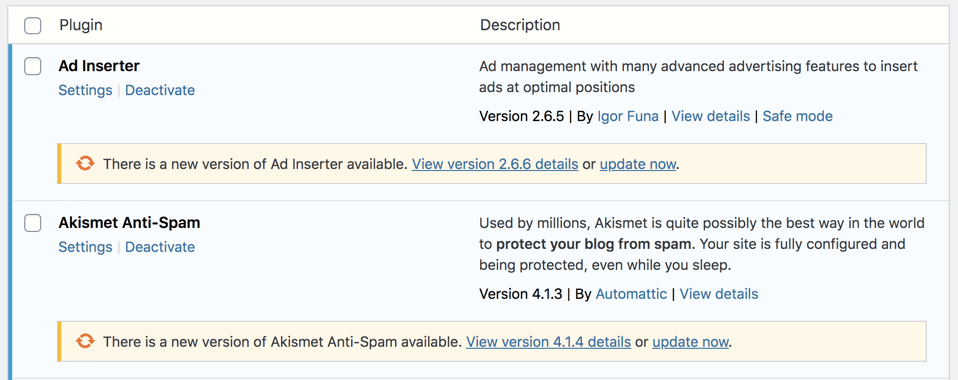Check the select-all plugins checkbox in header
Image resolution: width=958 pixels, height=380 pixels.
coord(32,26)
